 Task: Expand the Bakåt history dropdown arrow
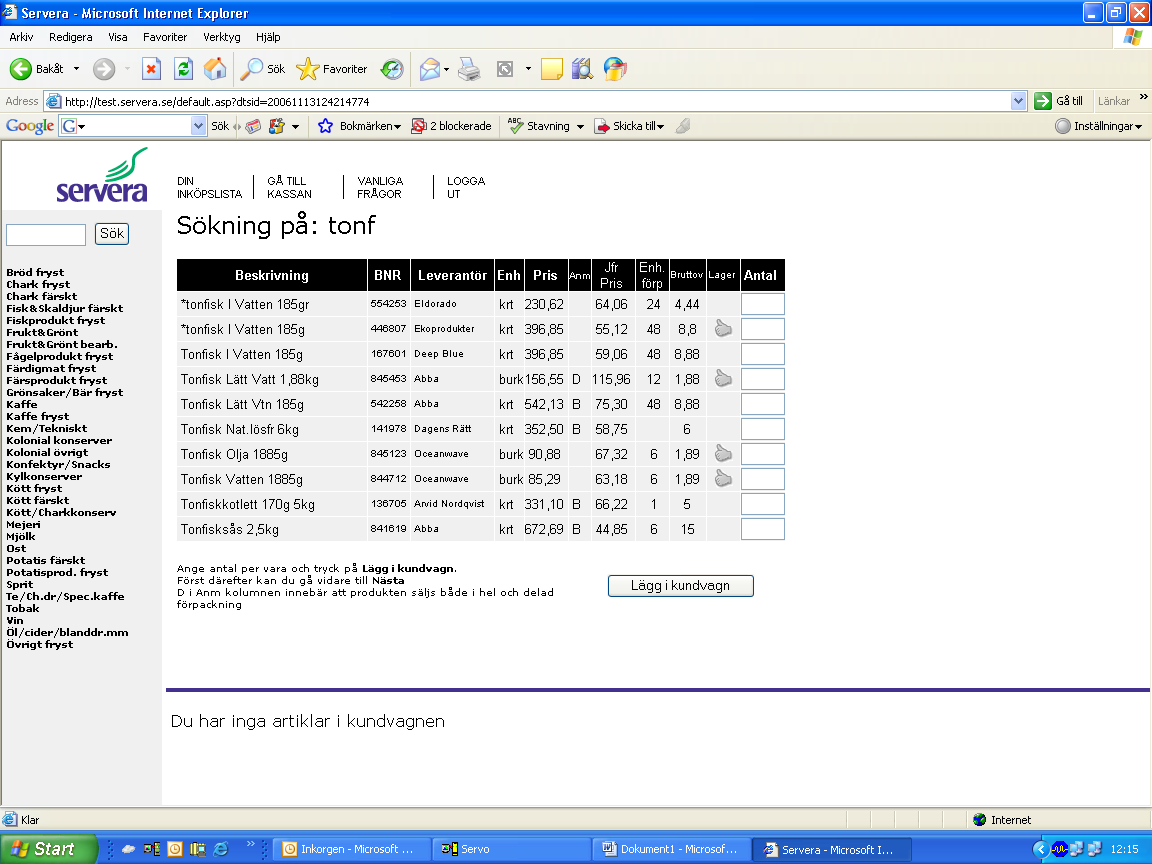pos(76,69)
